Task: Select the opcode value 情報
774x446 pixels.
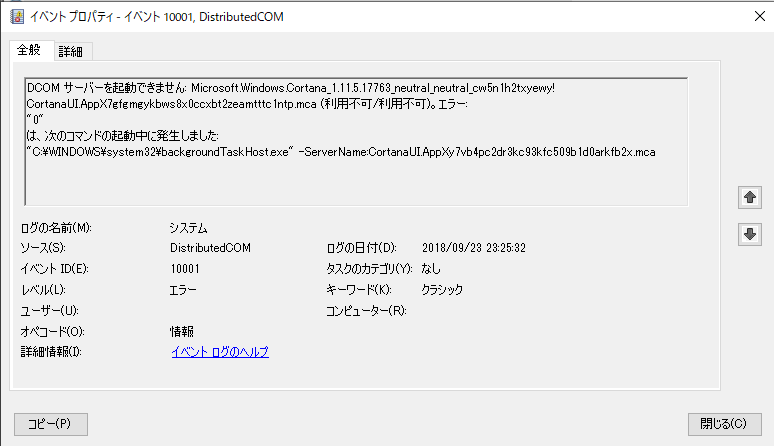Action: click(x=182, y=332)
